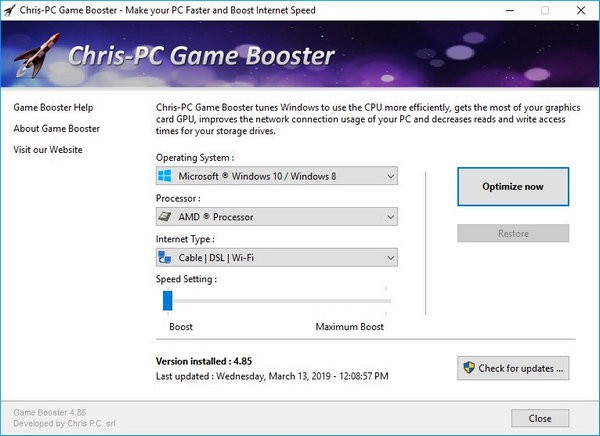Click the Maximum Boost label
This screenshot has width=600, height=436.
tap(349, 327)
